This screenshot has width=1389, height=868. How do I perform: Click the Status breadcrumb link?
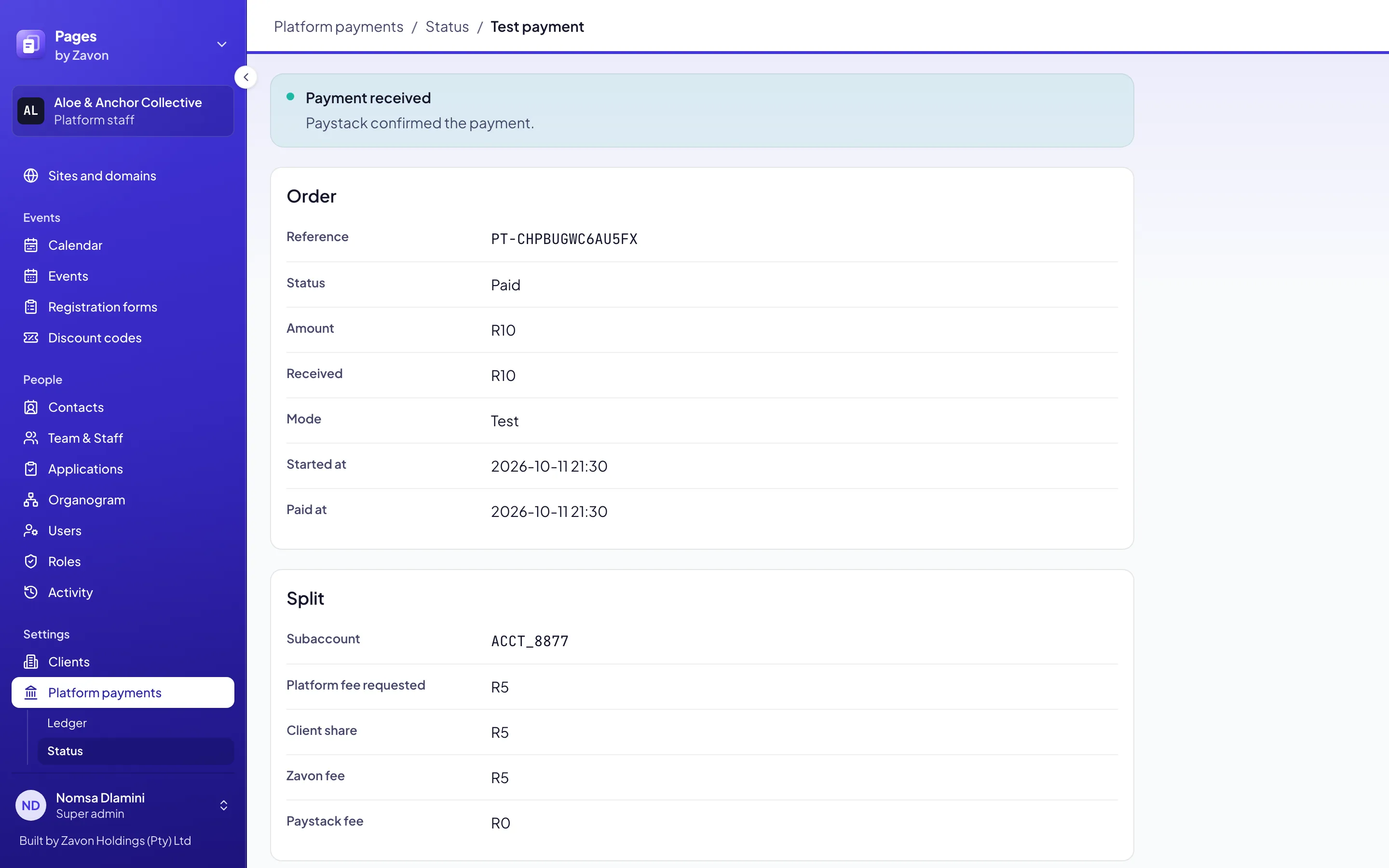(x=447, y=27)
